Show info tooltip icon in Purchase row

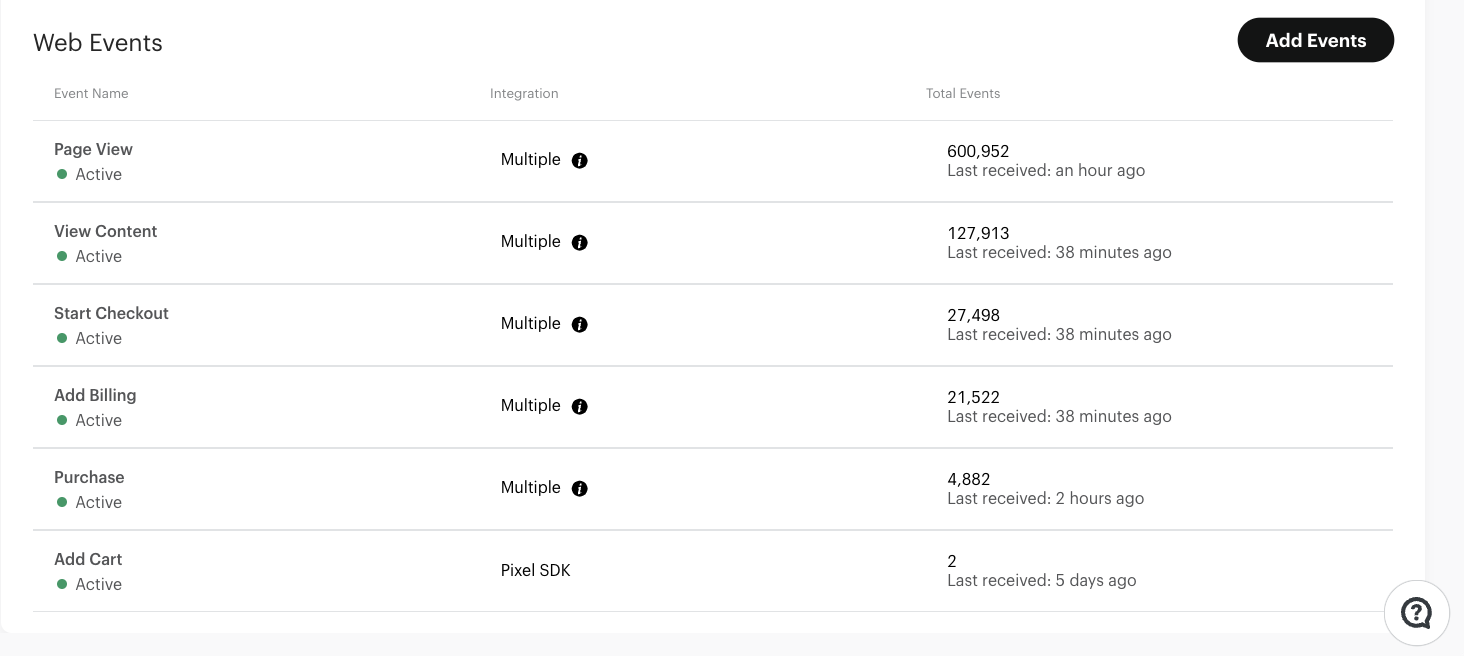pos(579,488)
